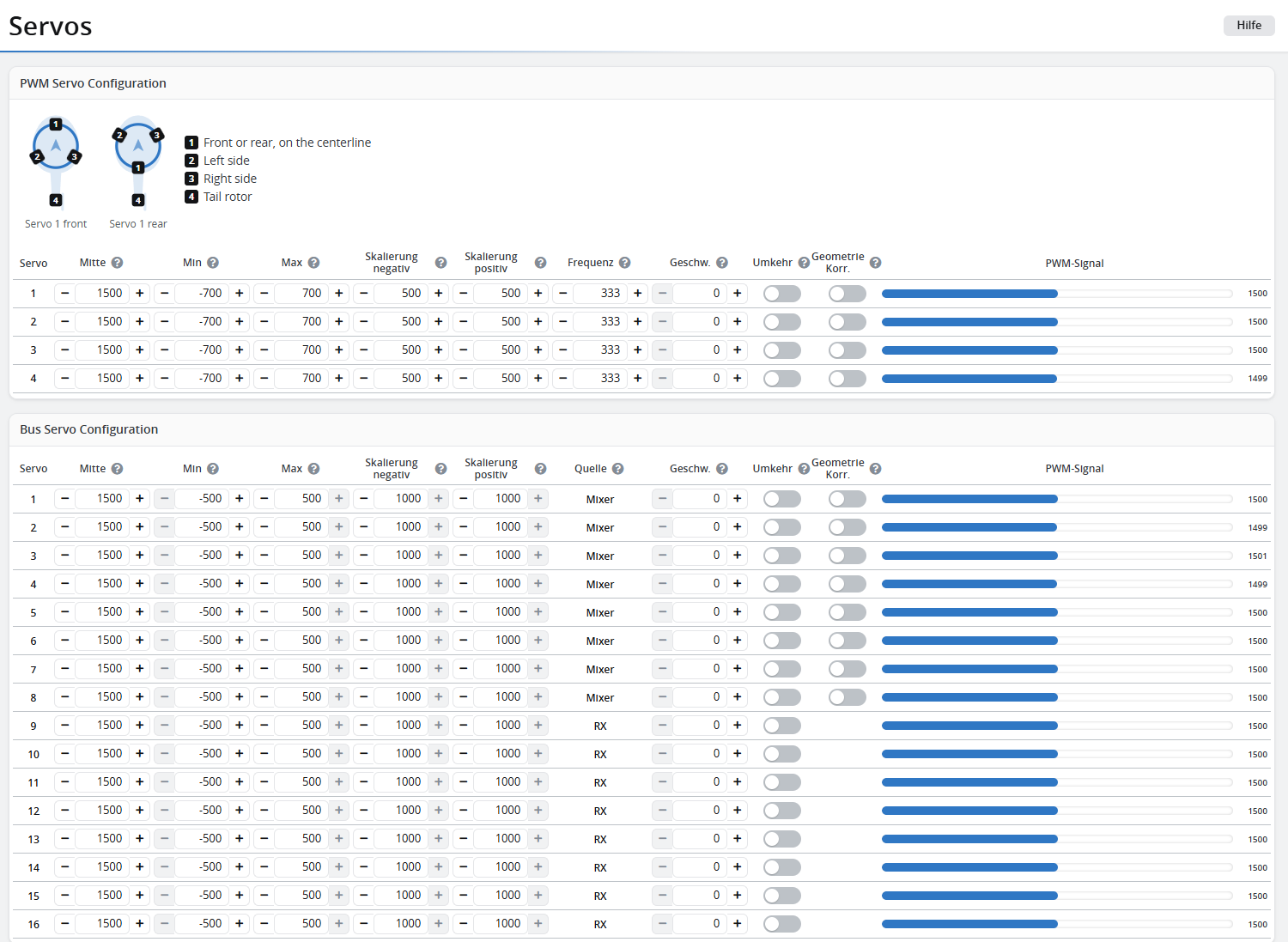Viewport: 1288px width, 942px height.
Task: Decrease Skalierung negativ for PWM servo 1
Action: [x=363, y=294]
